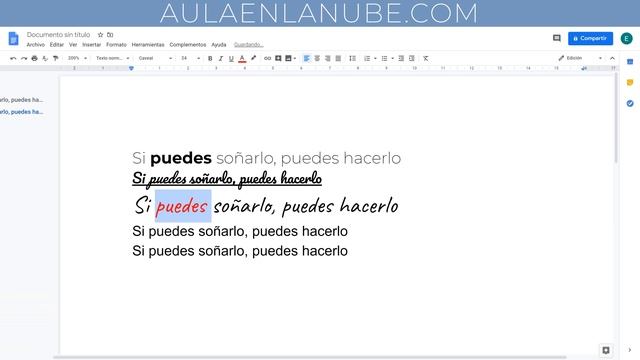Justify the text
Viewport: 640px width, 360px height.
[x=338, y=58]
